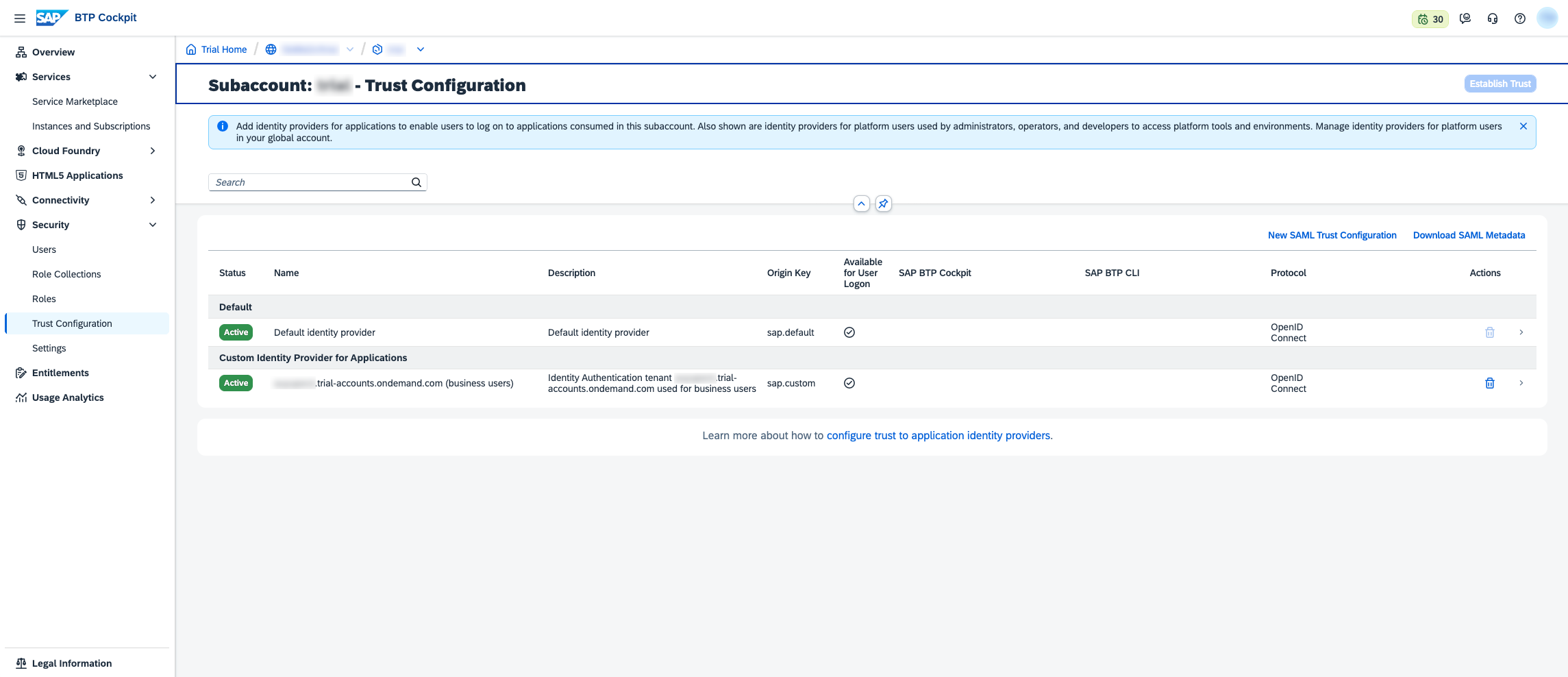Expand the Cloud Foundry menu
Image resolution: width=1568 pixels, height=677 pixels.
pyautogui.click(x=153, y=151)
